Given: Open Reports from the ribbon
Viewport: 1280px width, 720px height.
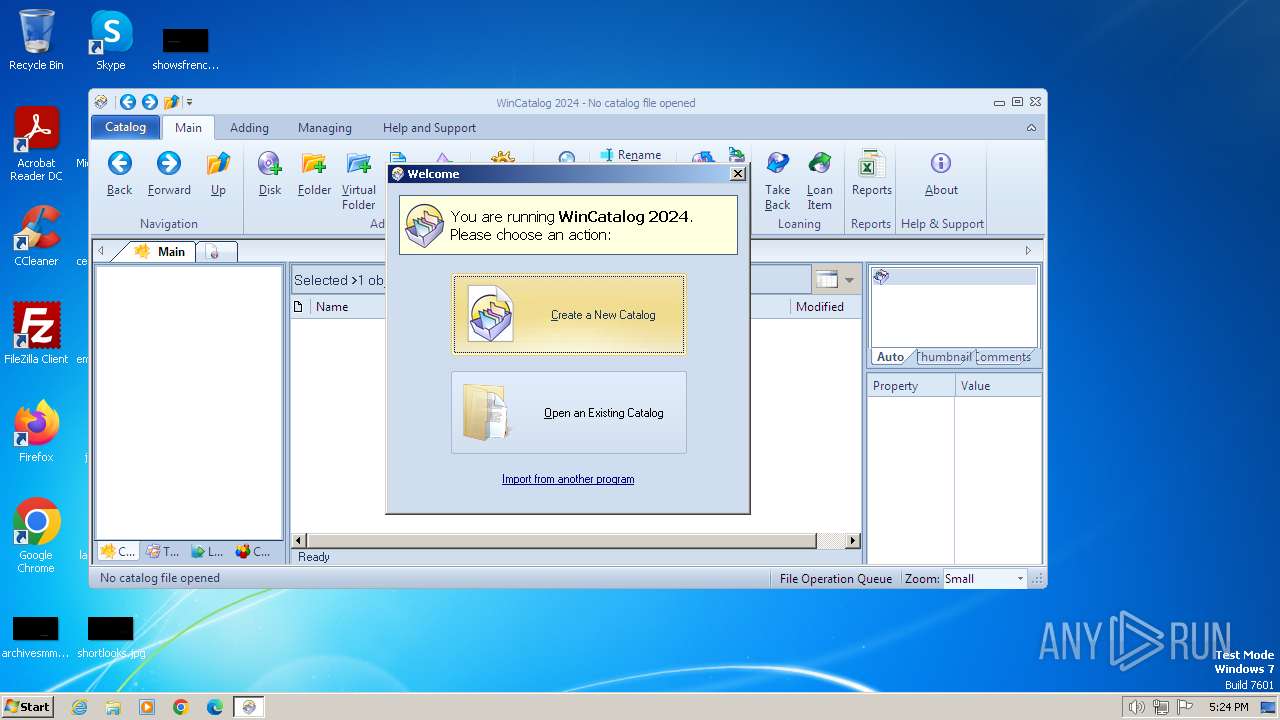Looking at the screenshot, I should click(871, 173).
